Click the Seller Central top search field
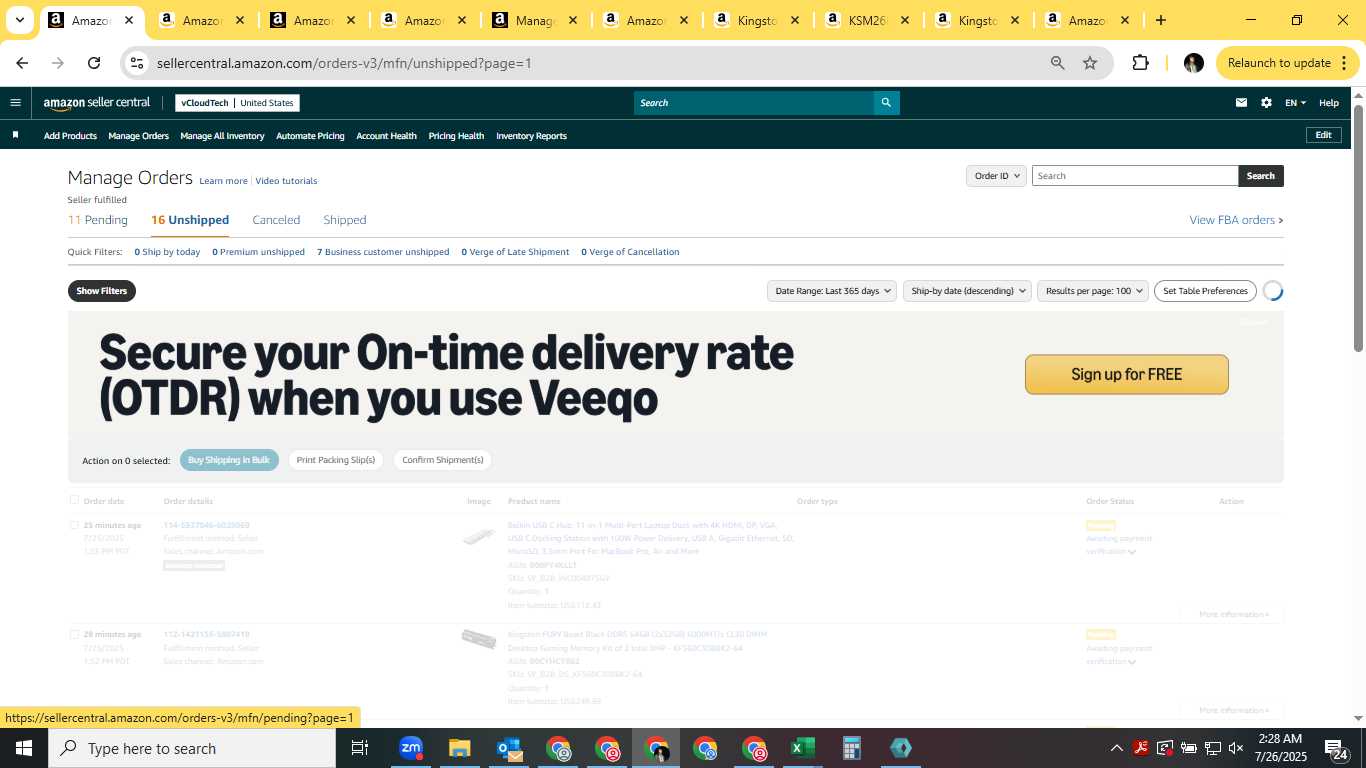Screen dimensions: 1366x768 754,103
